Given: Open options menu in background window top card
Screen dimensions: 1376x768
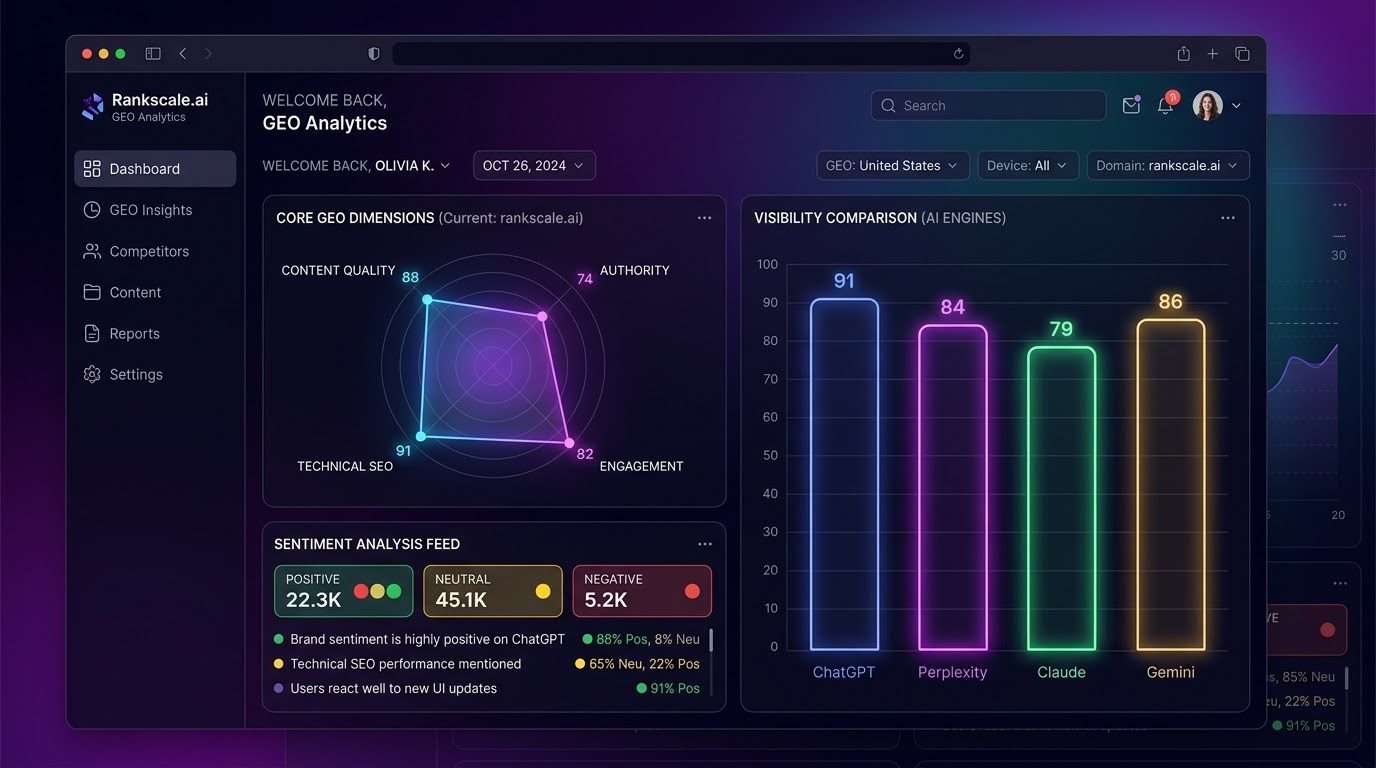Looking at the screenshot, I should (x=1339, y=205).
